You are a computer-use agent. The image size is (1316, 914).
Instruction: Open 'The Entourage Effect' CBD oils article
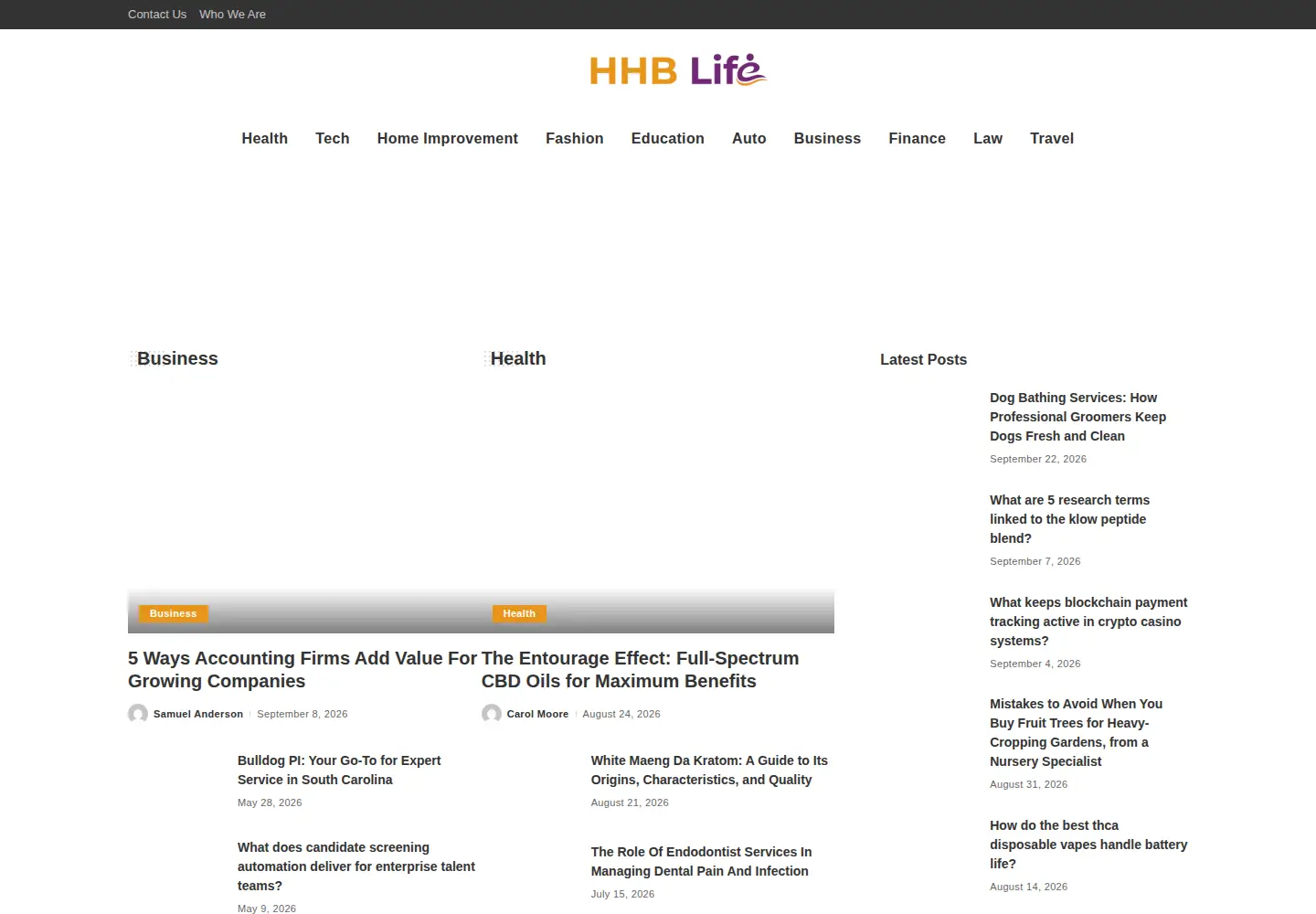640,670
